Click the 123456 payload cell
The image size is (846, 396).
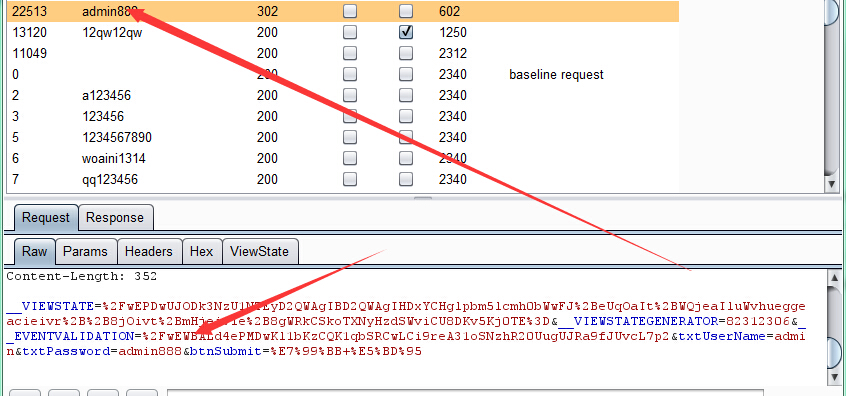tap(103, 117)
